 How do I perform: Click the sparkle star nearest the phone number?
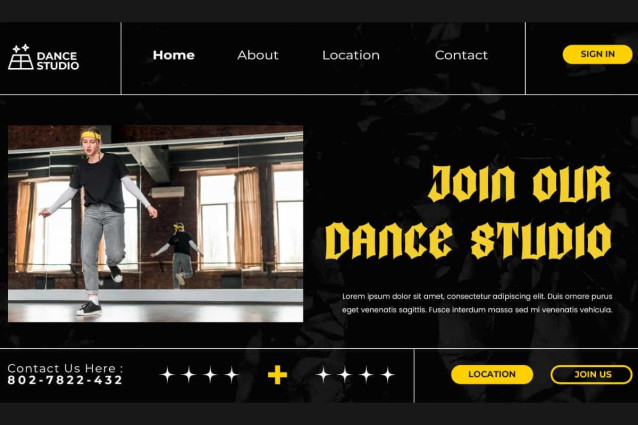[x=167, y=375]
